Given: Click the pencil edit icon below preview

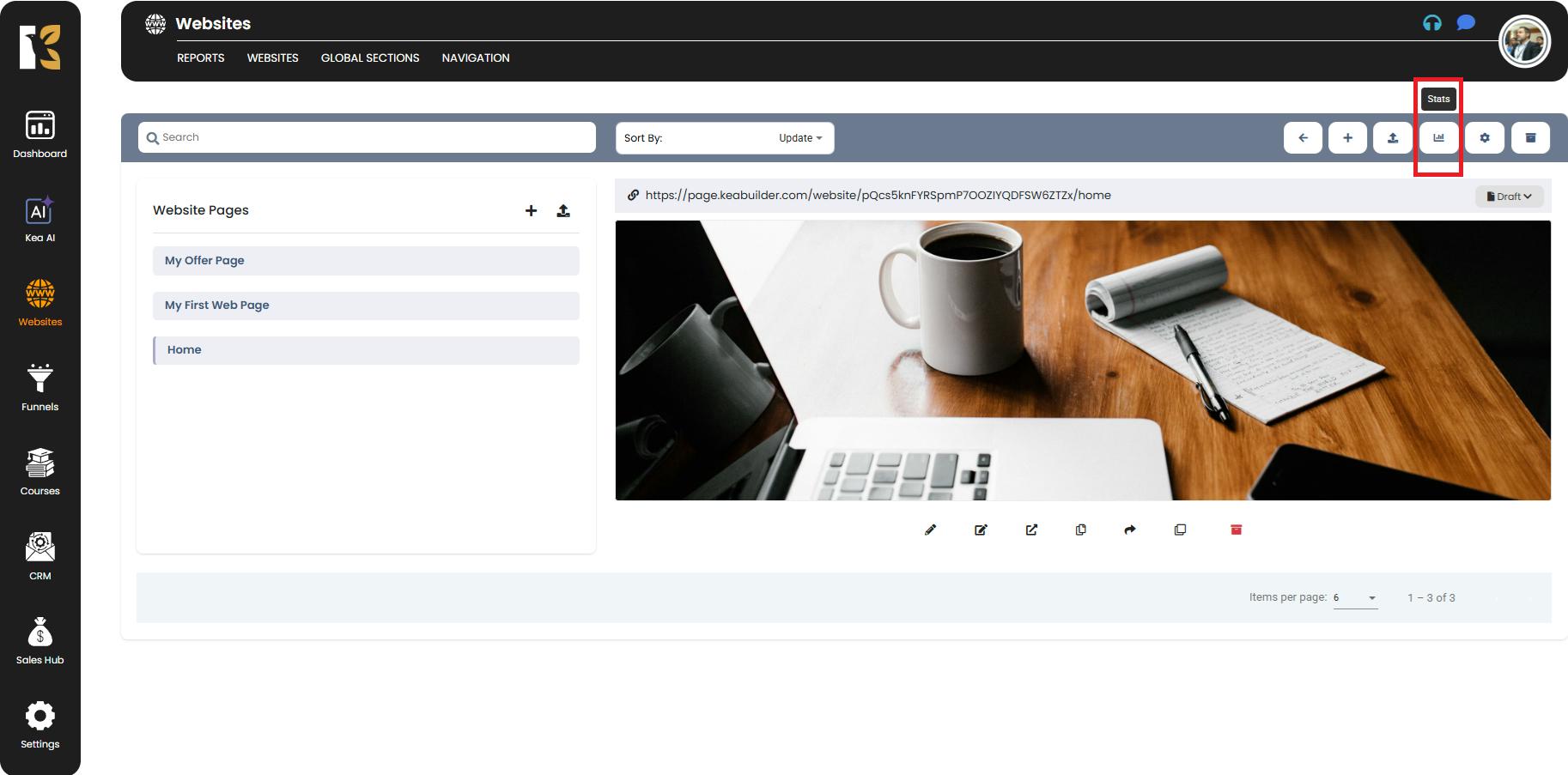Looking at the screenshot, I should click(930, 530).
